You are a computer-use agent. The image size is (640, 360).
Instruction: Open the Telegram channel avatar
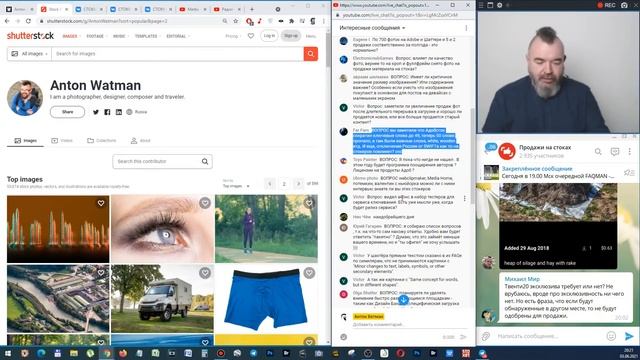[x=507, y=151]
